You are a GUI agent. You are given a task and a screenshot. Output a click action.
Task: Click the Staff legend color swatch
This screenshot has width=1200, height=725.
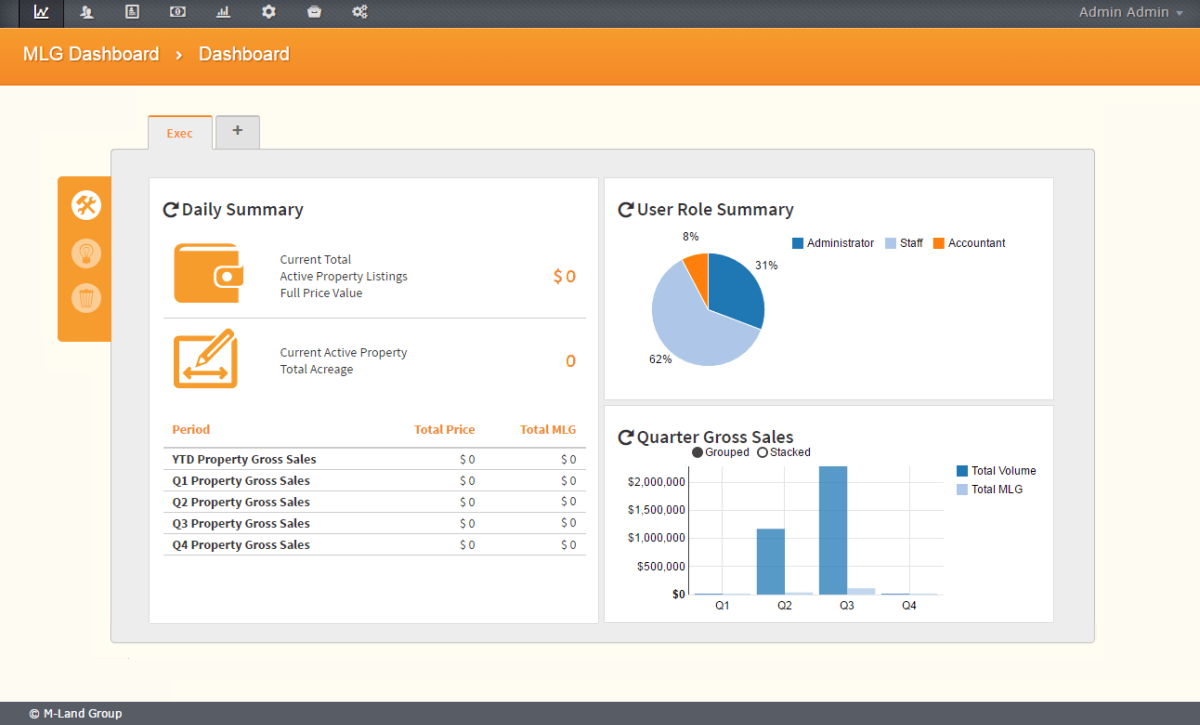890,243
